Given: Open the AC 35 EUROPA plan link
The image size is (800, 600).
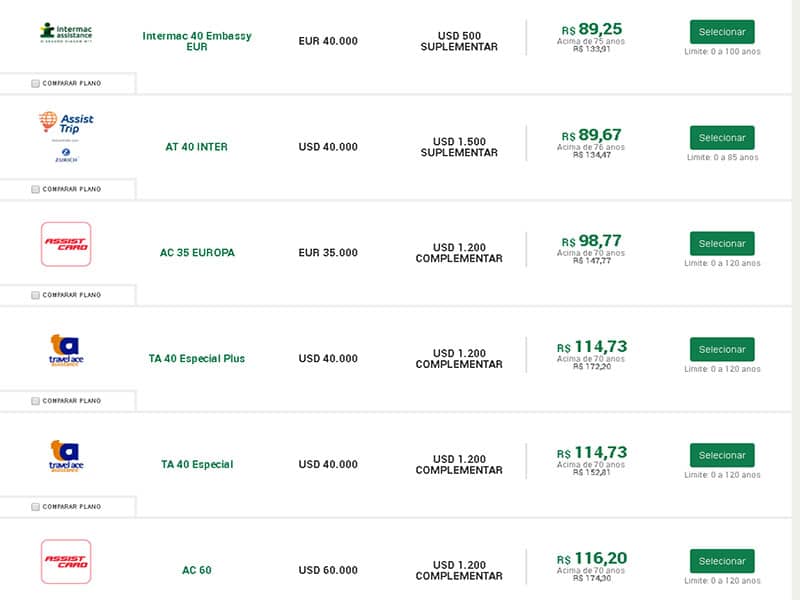Looking at the screenshot, I should tap(197, 253).
